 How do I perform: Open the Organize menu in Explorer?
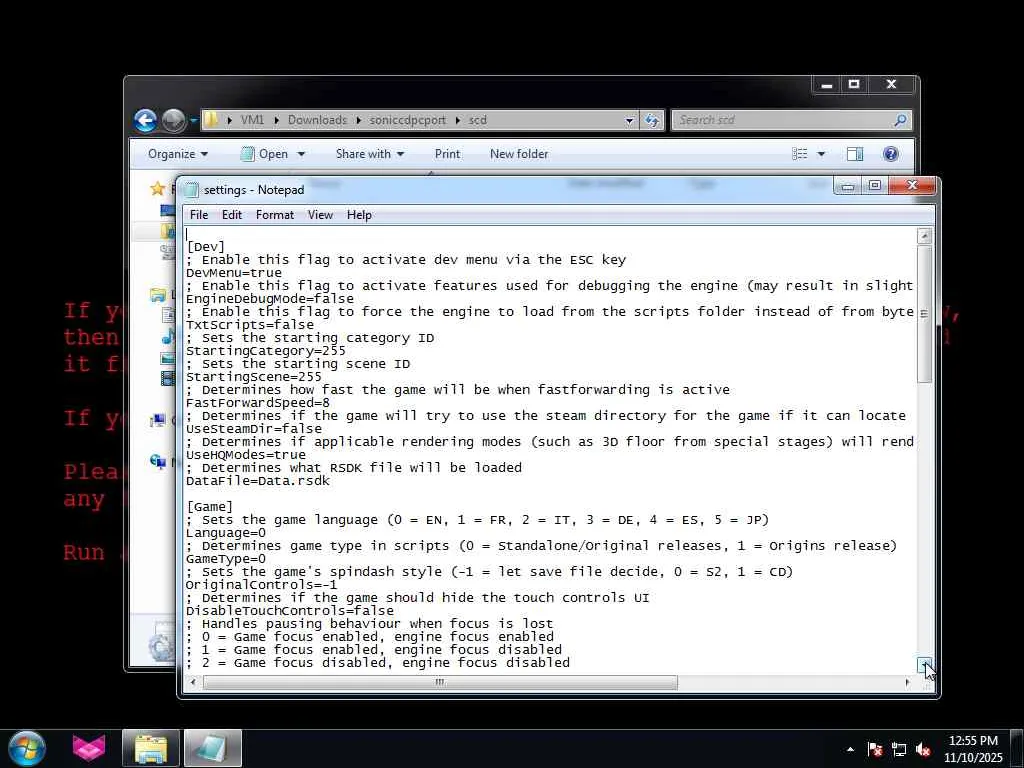click(178, 154)
